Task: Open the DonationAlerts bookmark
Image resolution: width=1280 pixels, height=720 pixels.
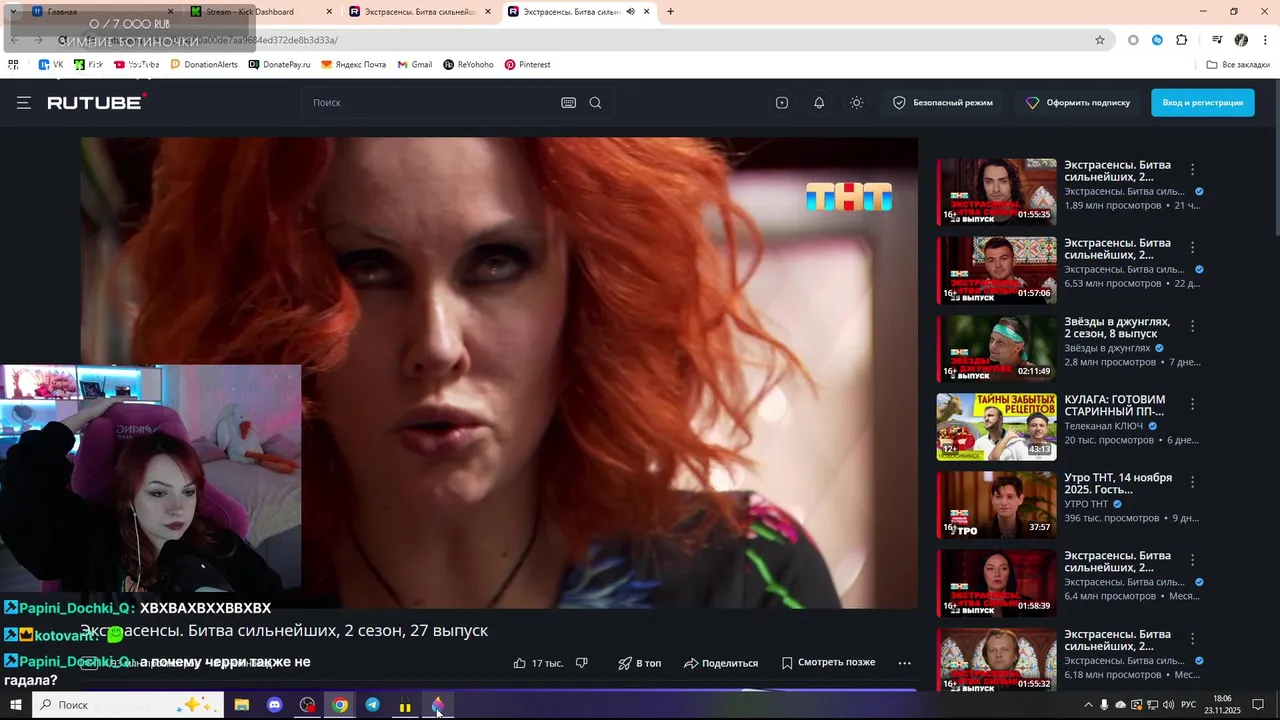Action: pos(204,64)
